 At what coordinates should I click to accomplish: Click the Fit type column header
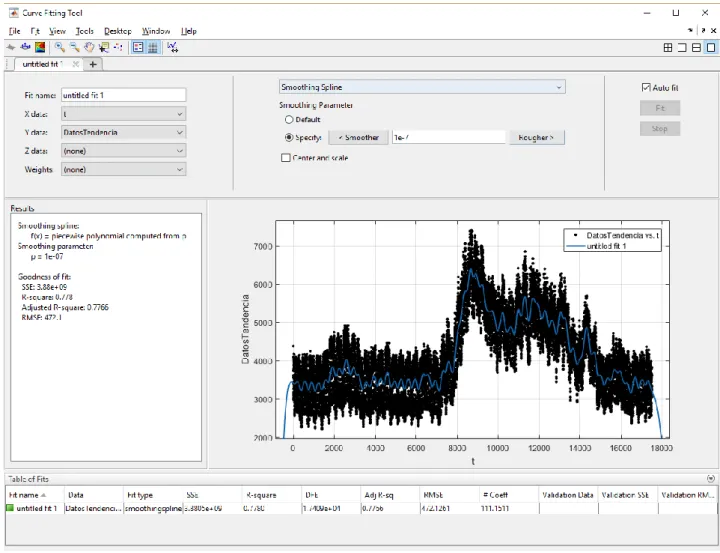(x=153, y=495)
